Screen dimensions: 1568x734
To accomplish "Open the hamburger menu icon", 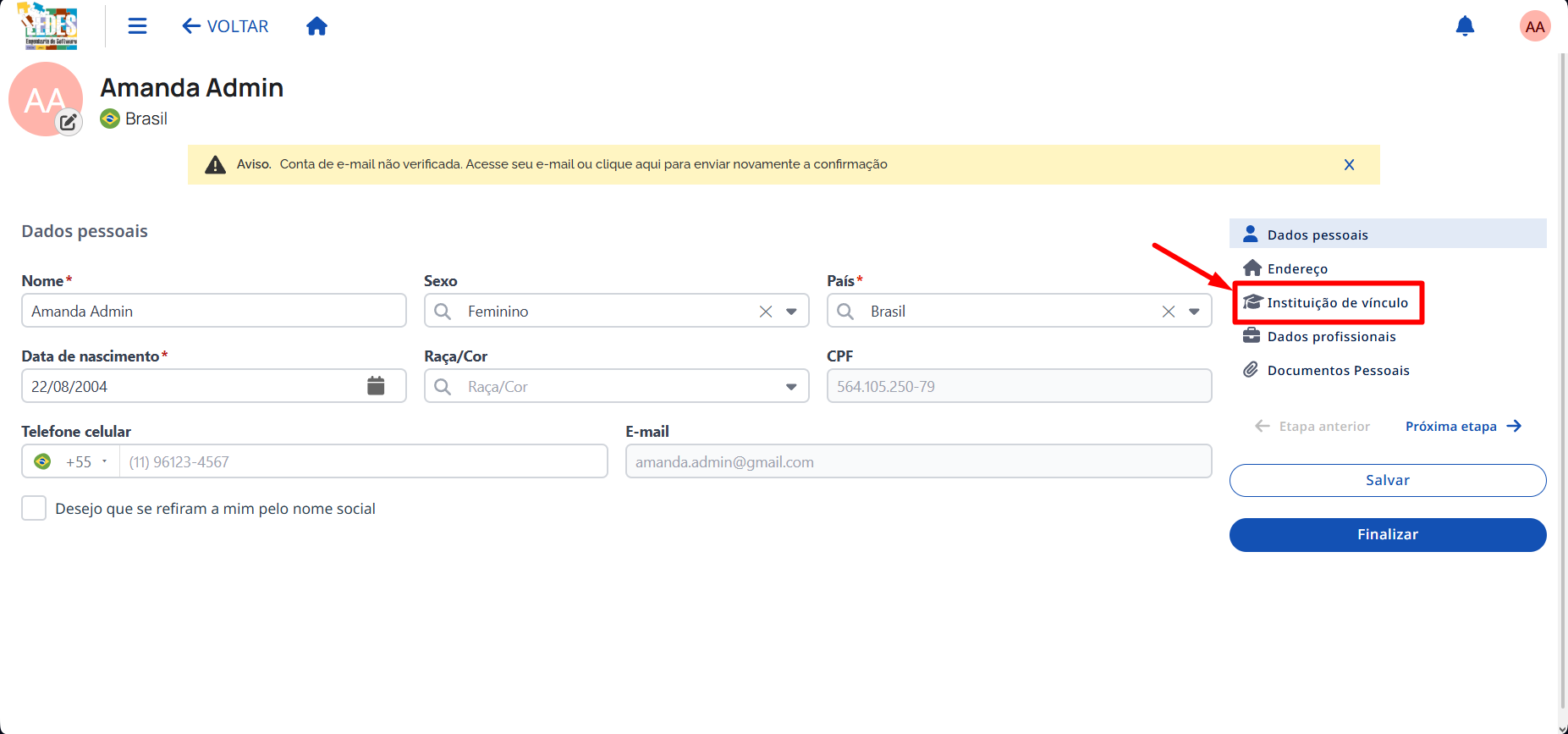I will click(x=137, y=26).
